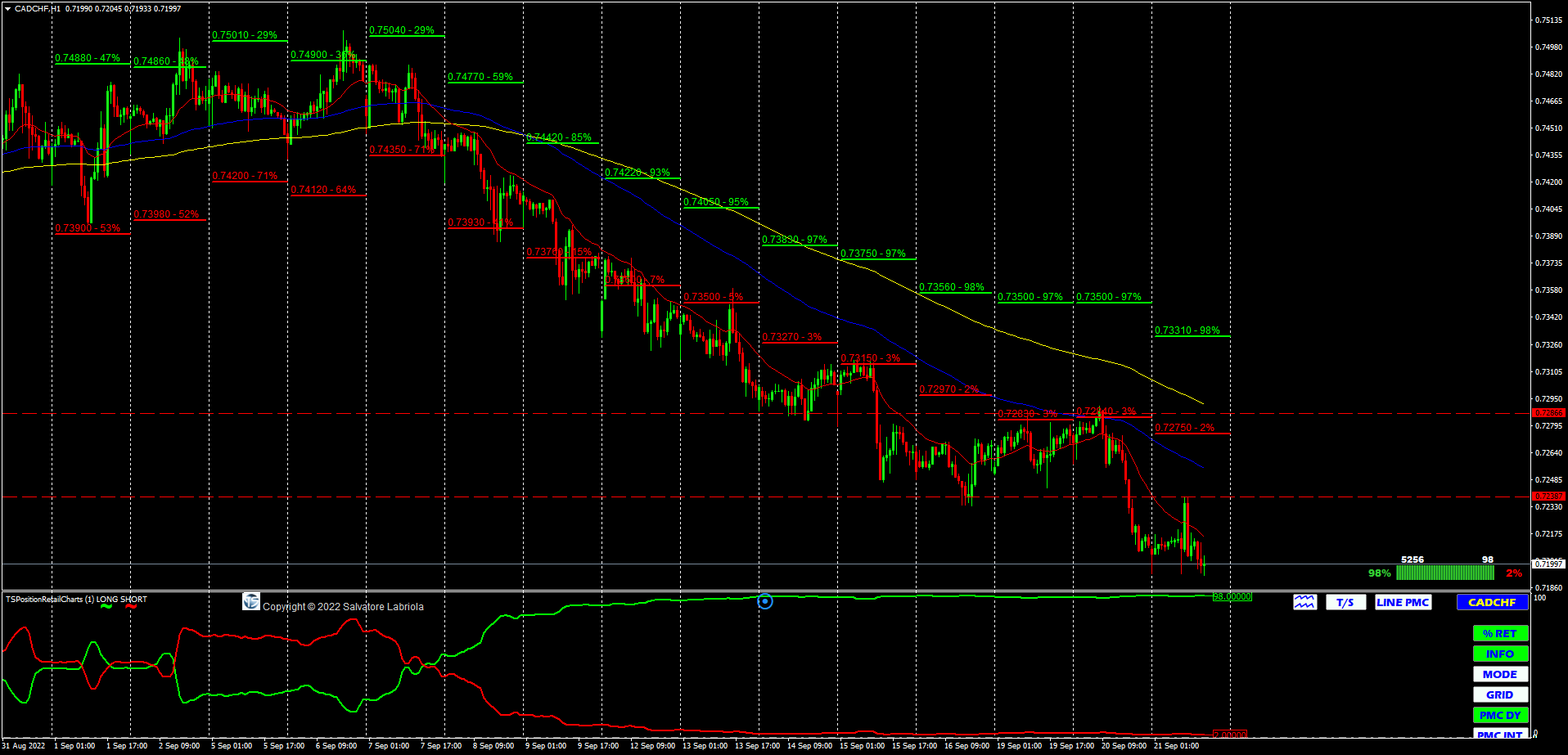1568x755 pixels.
Task: Click the green level 0.73750 - 97%
Action: [x=873, y=254]
